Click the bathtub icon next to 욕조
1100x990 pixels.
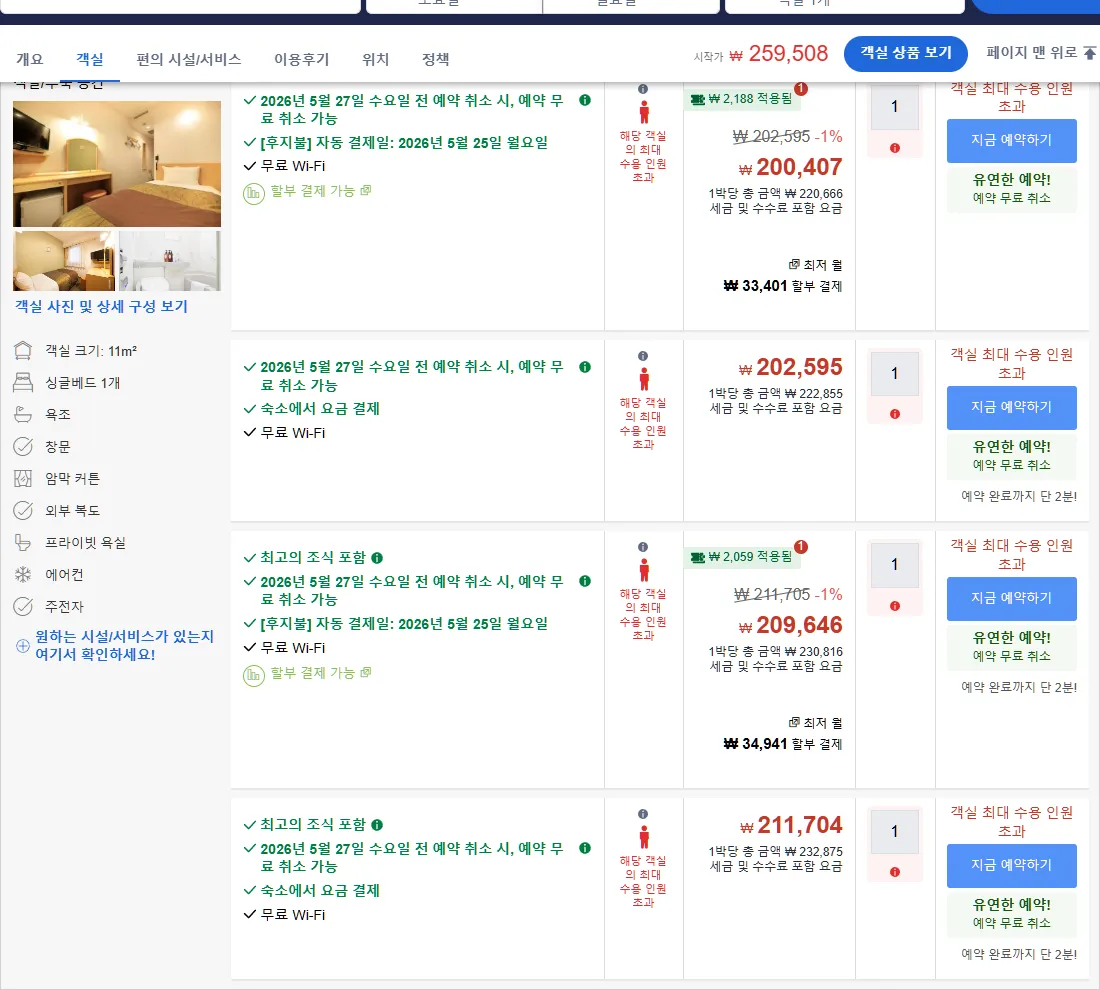23,415
